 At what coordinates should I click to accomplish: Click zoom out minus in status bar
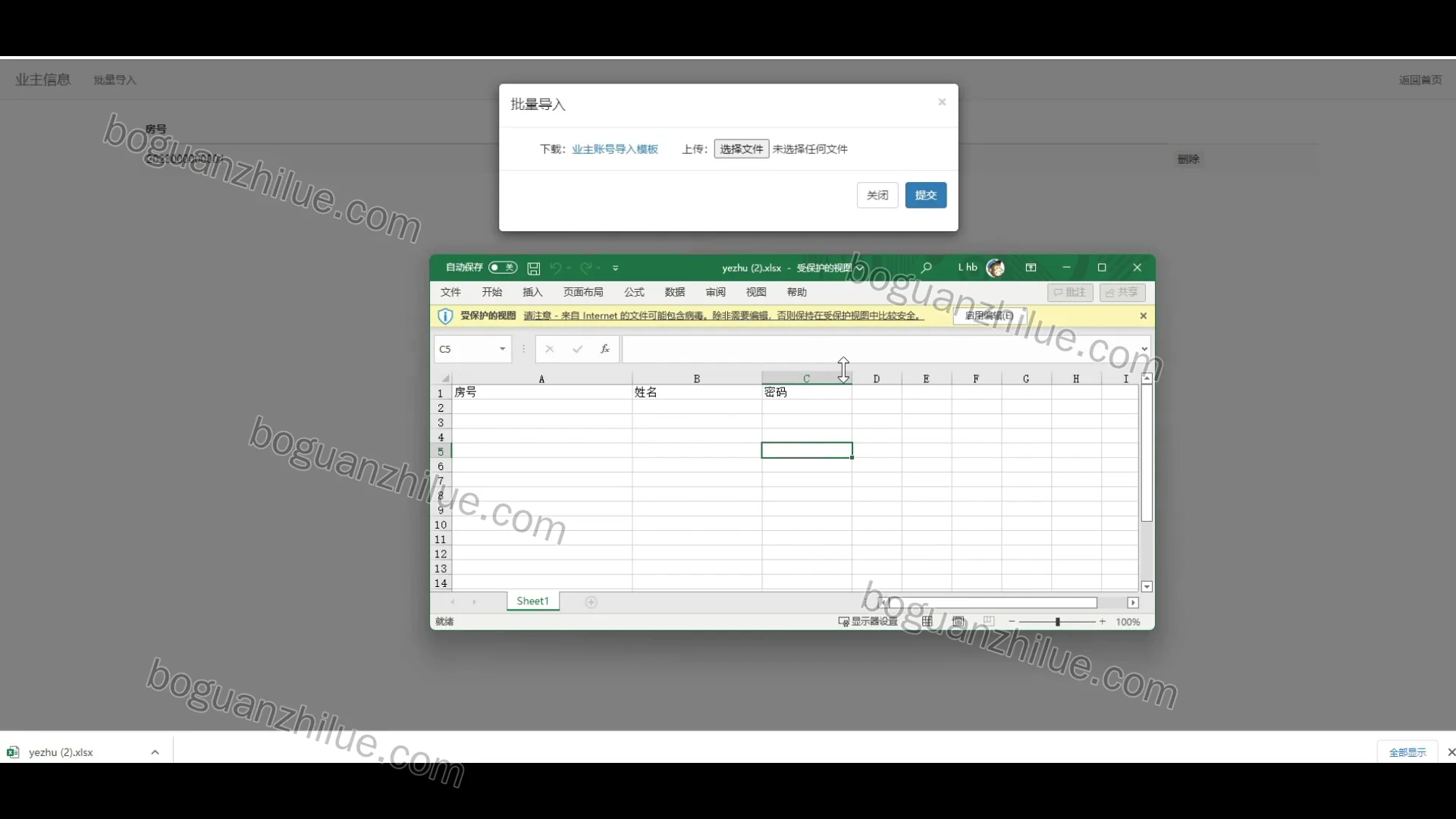click(x=1012, y=621)
